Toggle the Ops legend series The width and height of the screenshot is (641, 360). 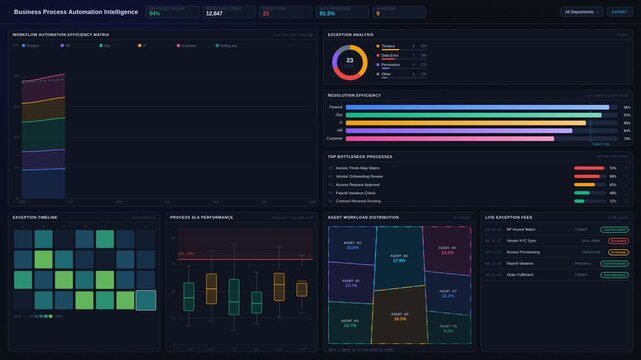[105, 46]
